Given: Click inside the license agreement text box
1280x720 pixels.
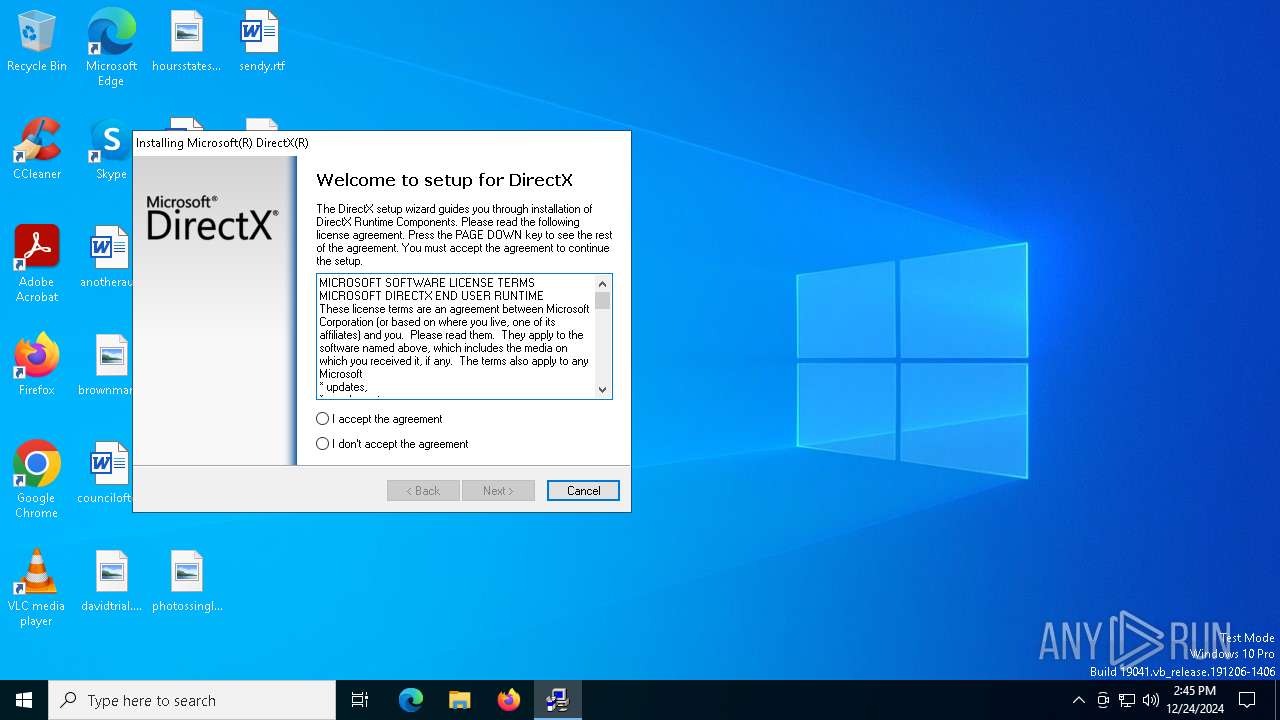Looking at the screenshot, I should tap(455, 336).
